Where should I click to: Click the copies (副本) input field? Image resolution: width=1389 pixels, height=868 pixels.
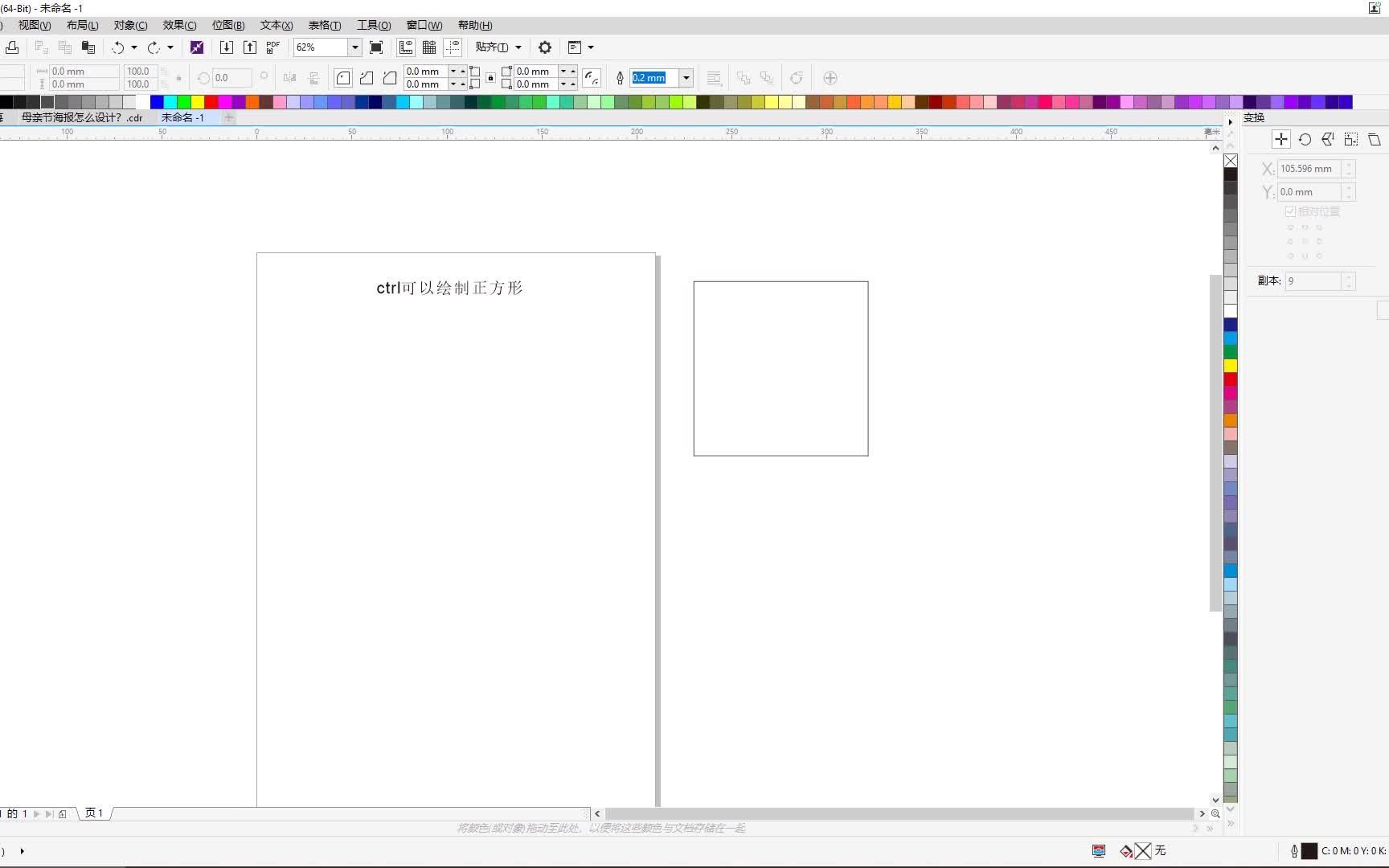1313,280
